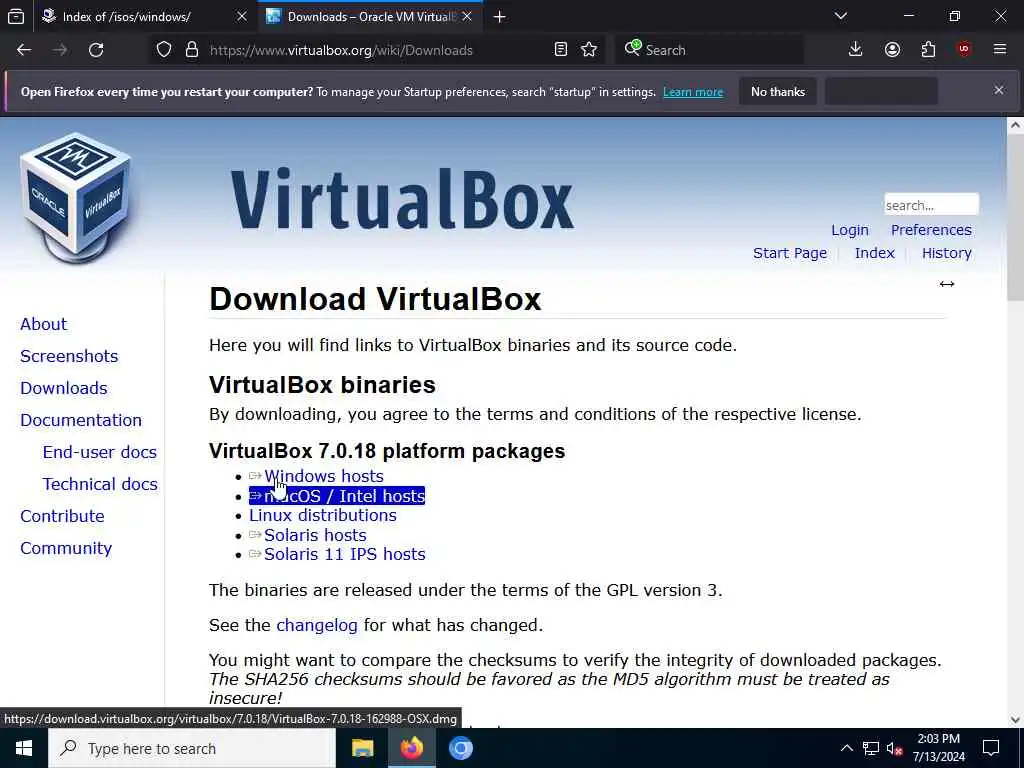Screen dimensions: 1024x768
Task: Open a new tab with the plus button
Action: pos(500,17)
